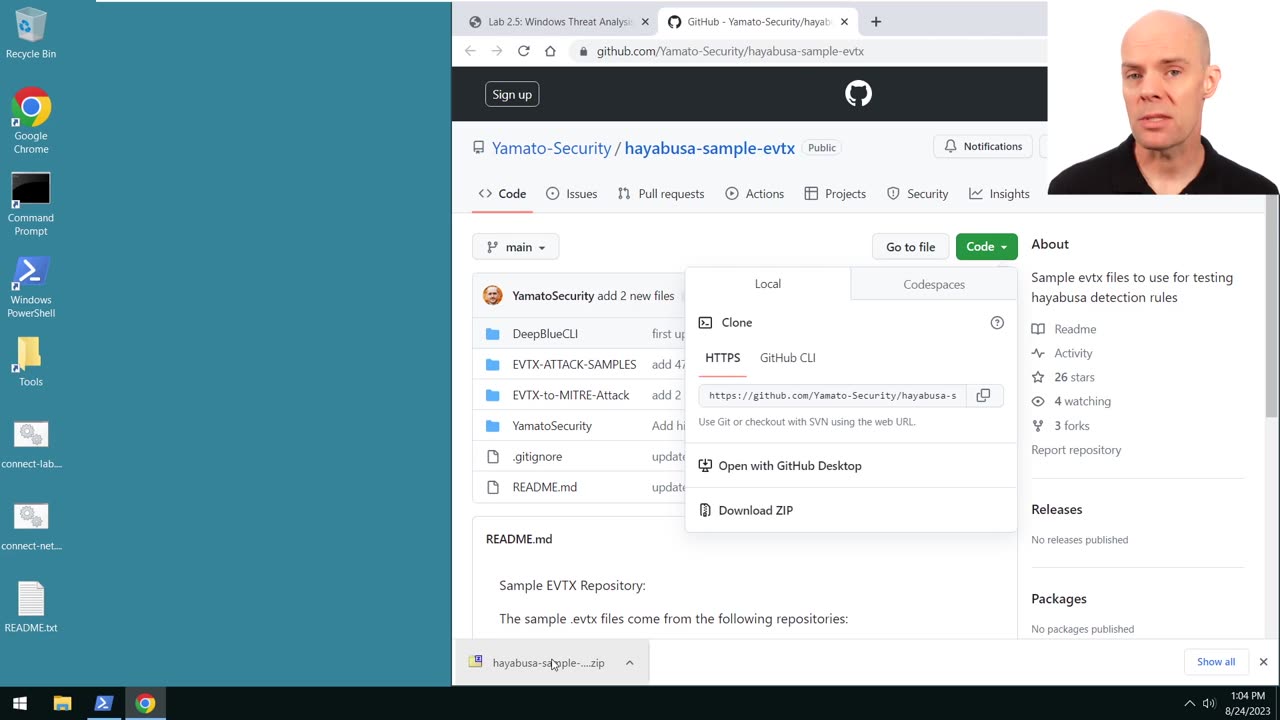
Task: Reload the GitHub page
Action: point(523,51)
